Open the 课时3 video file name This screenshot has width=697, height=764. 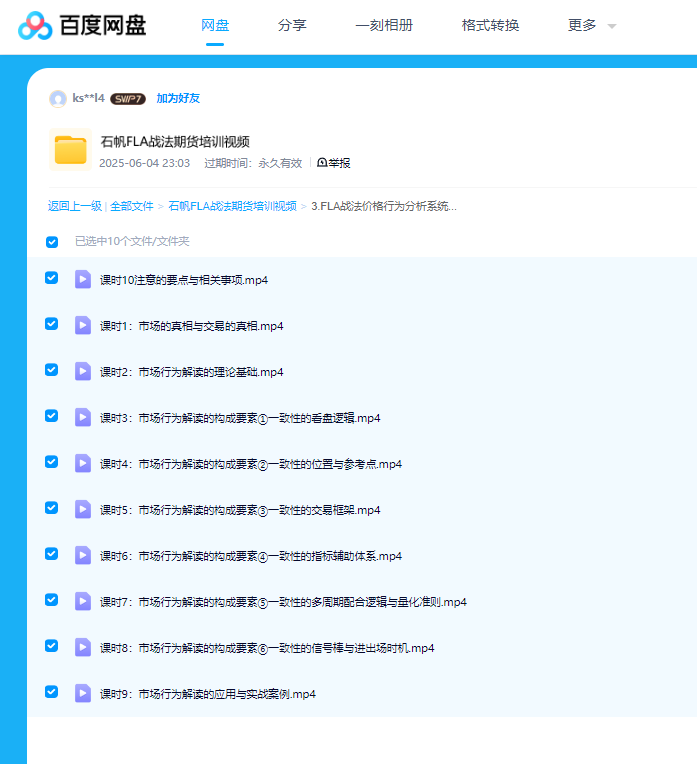[240, 417]
